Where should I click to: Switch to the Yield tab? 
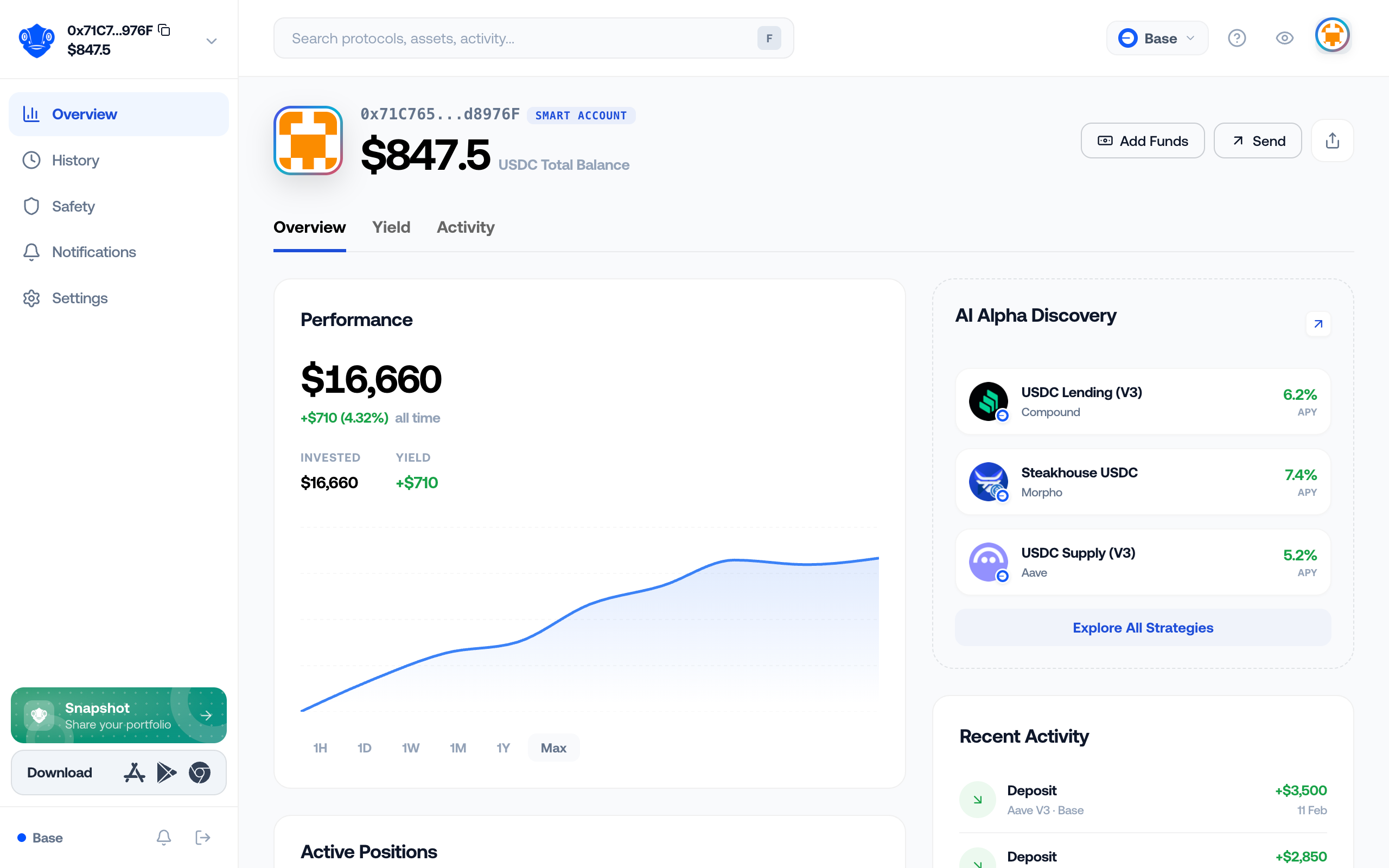click(x=391, y=227)
